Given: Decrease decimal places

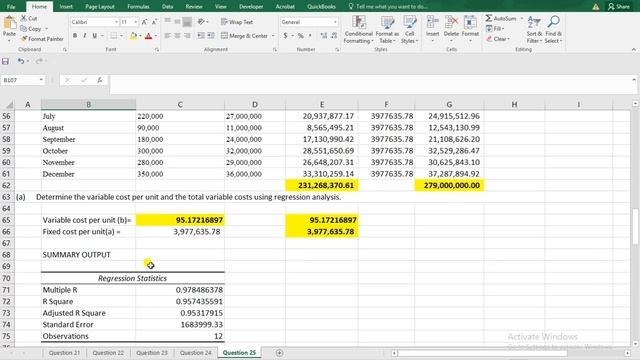Looking at the screenshot, I should [x=334, y=36].
